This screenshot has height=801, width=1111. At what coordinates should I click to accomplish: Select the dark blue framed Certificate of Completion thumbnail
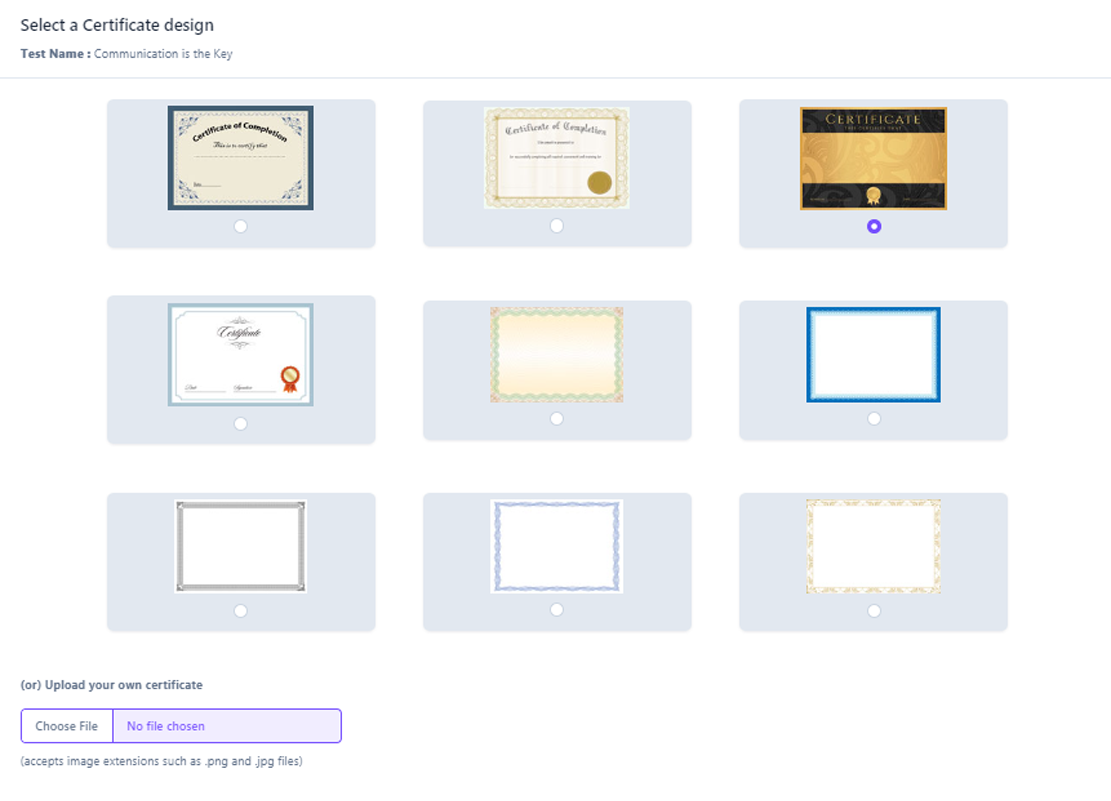pos(240,158)
